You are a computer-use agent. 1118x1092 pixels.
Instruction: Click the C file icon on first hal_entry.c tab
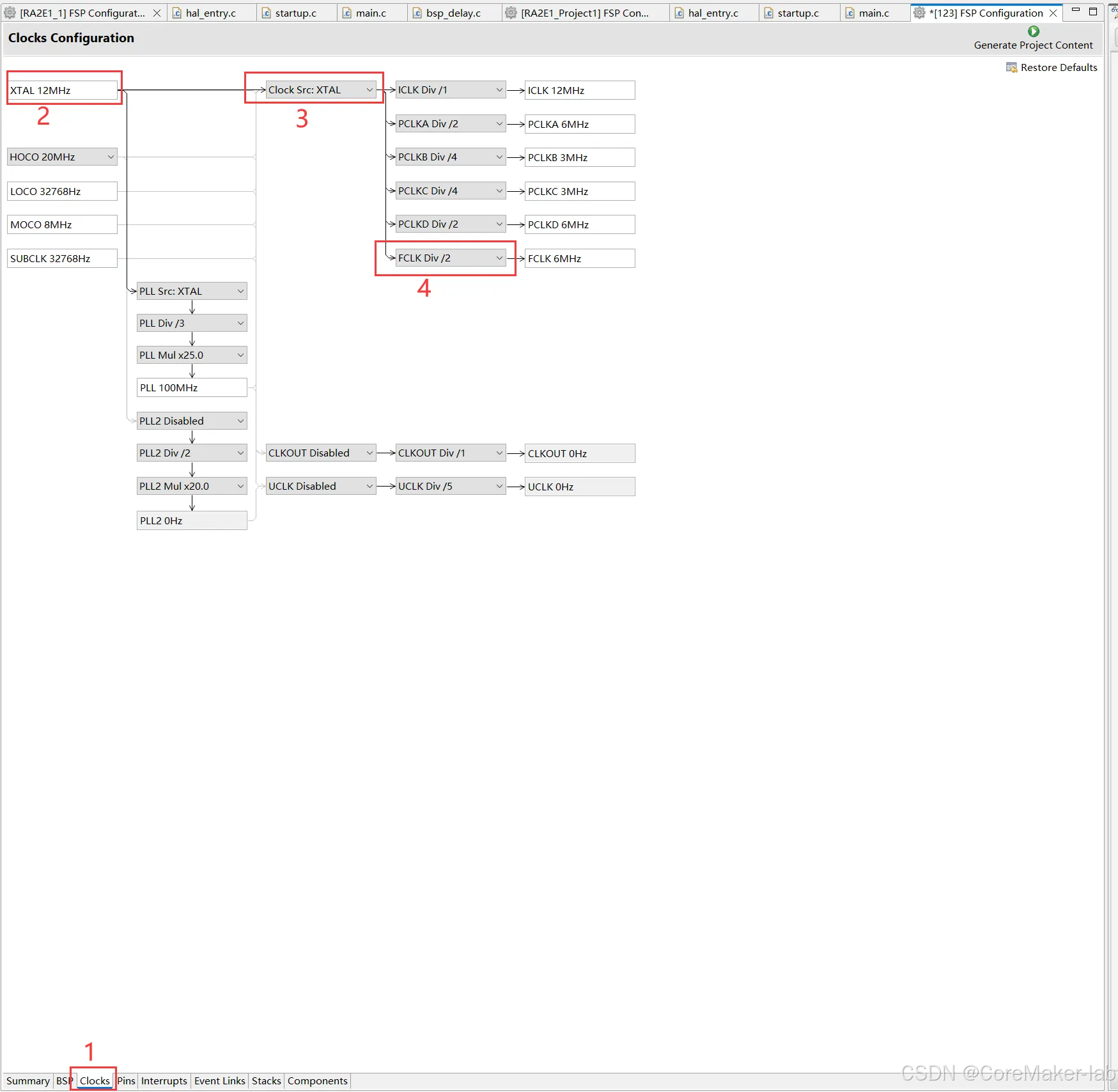(x=177, y=12)
